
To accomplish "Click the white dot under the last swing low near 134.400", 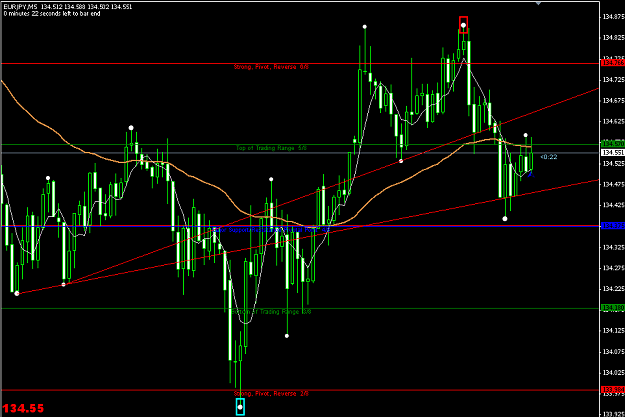I will tap(505, 219).
